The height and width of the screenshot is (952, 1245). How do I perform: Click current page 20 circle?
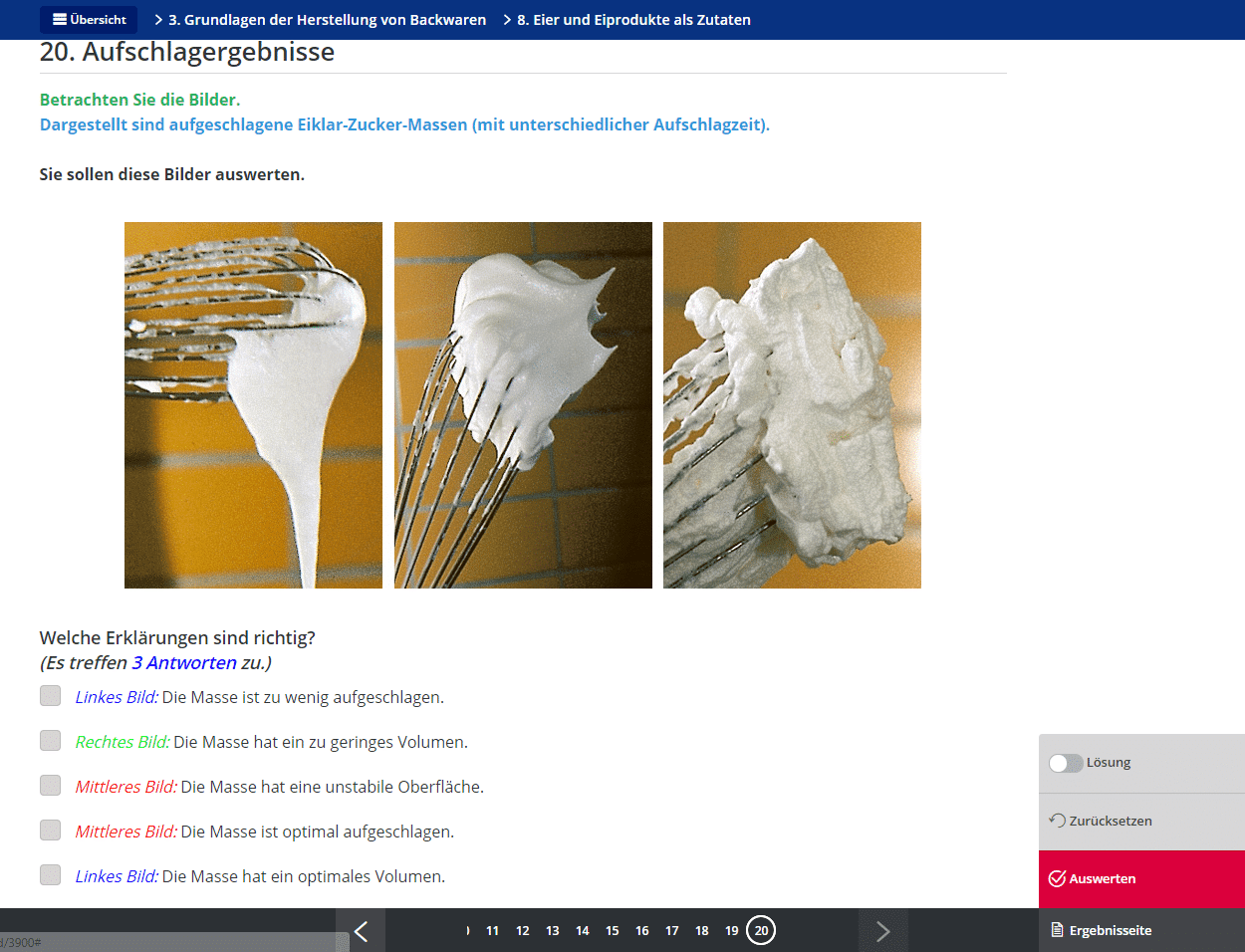(x=761, y=931)
